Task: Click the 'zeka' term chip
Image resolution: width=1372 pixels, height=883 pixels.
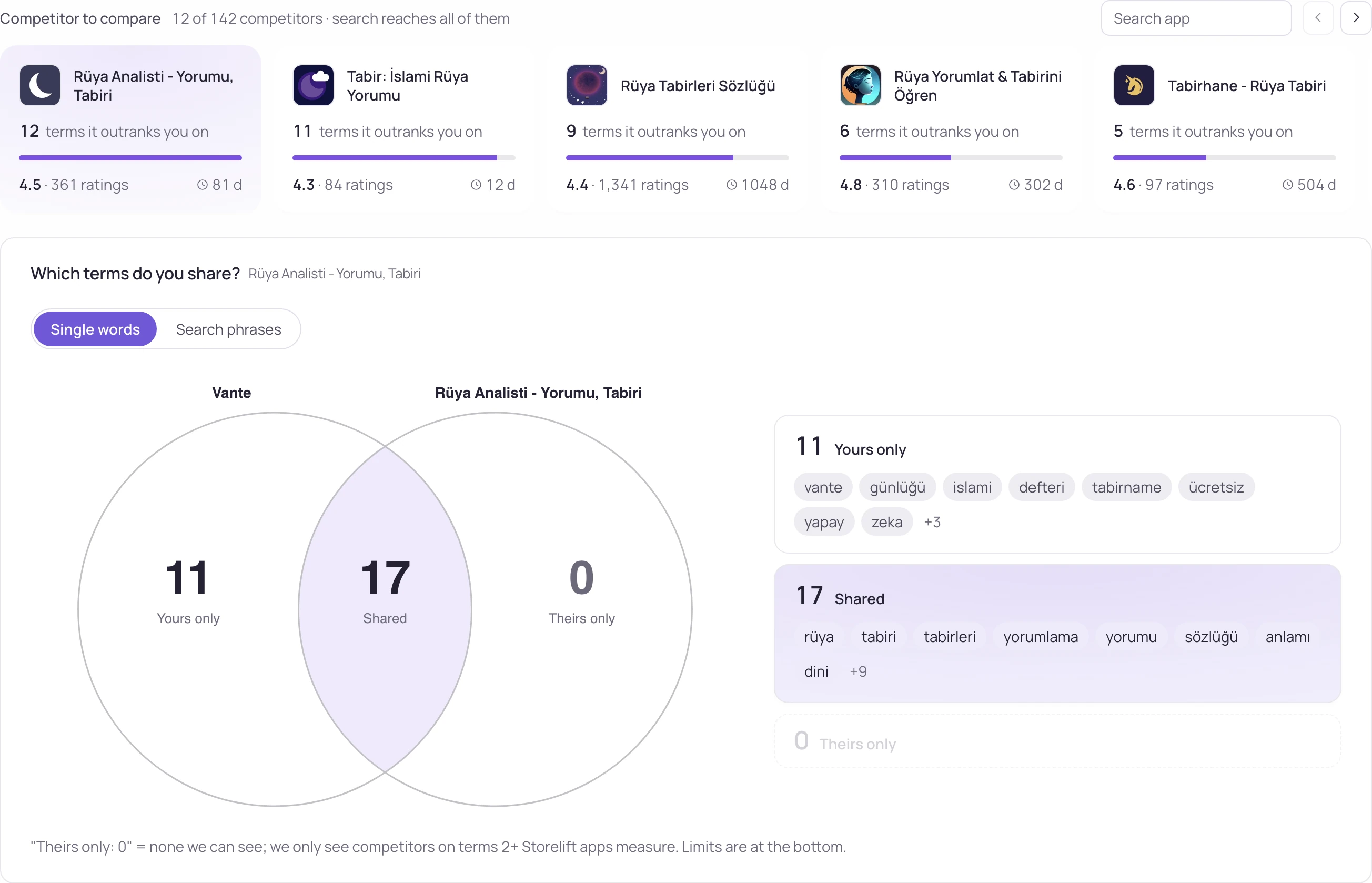Action: pos(886,522)
